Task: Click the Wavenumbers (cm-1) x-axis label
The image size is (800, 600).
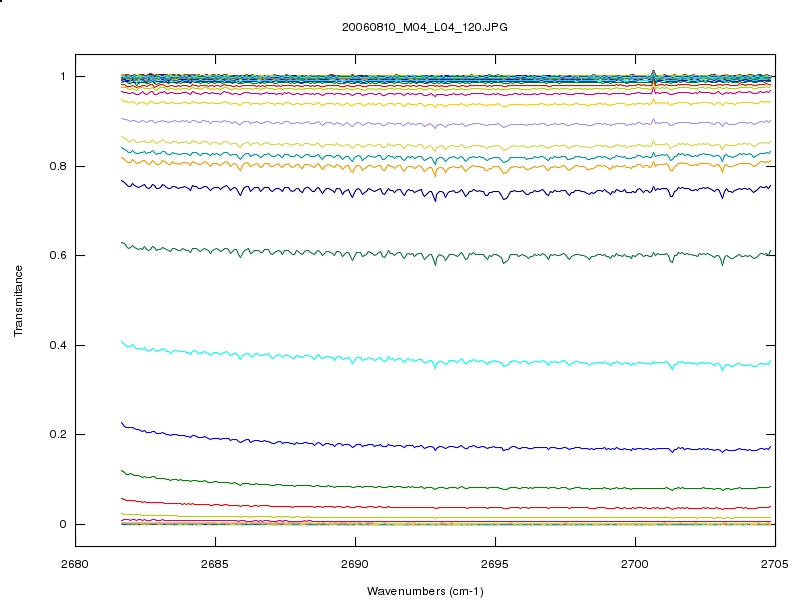Action: [425, 591]
